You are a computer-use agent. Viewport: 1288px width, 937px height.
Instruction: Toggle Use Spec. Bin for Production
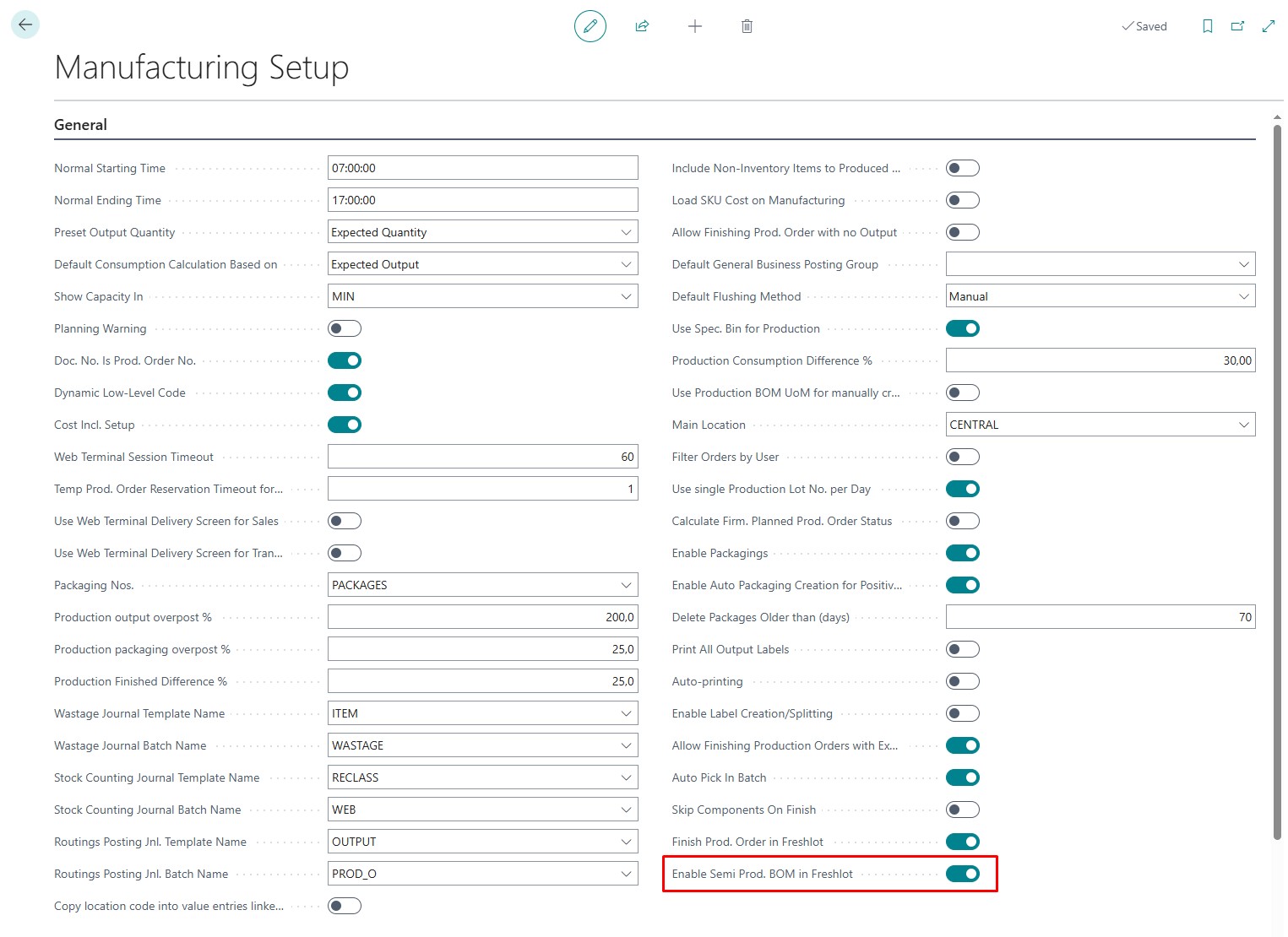point(963,328)
